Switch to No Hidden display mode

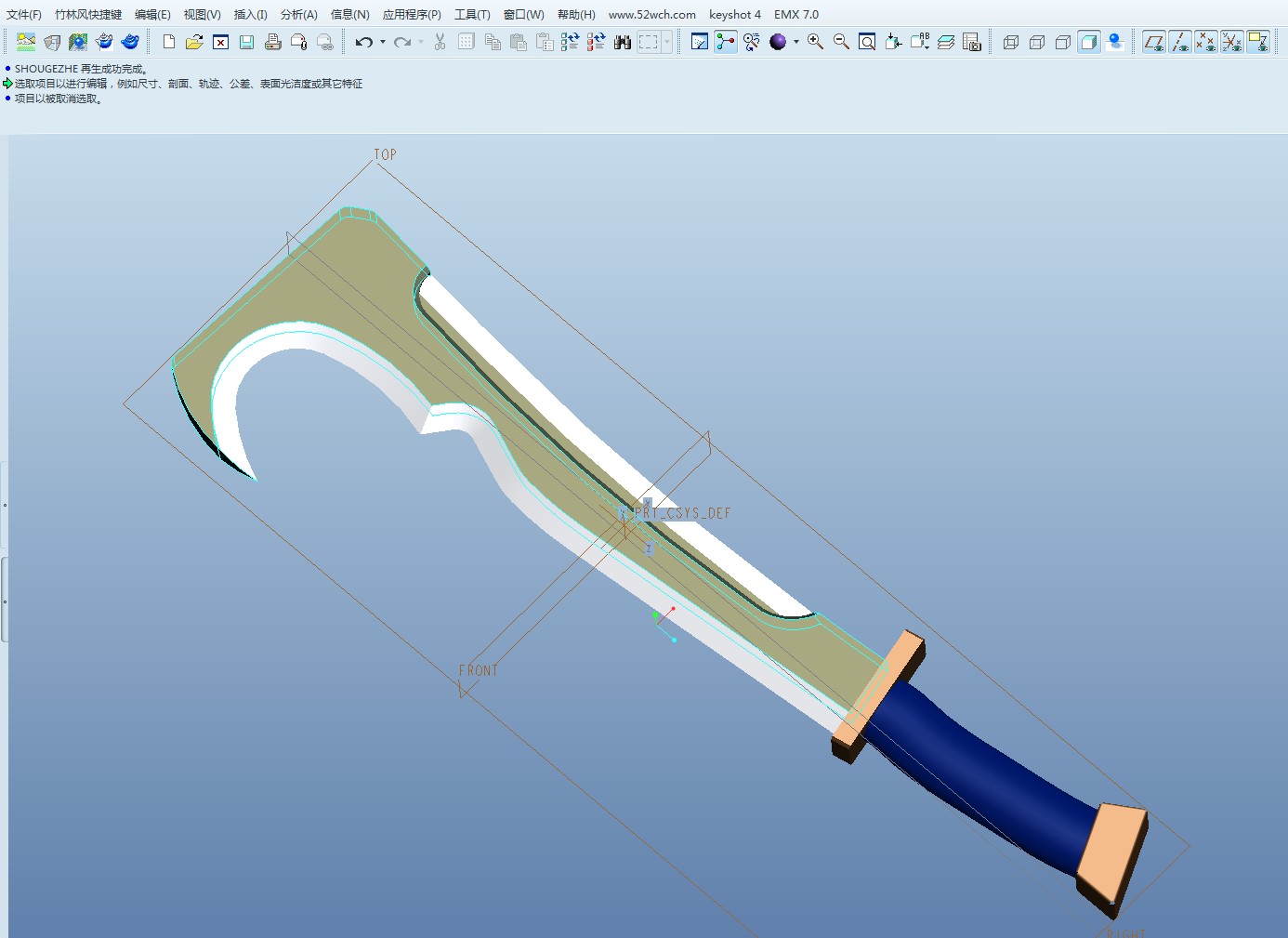point(1063,42)
